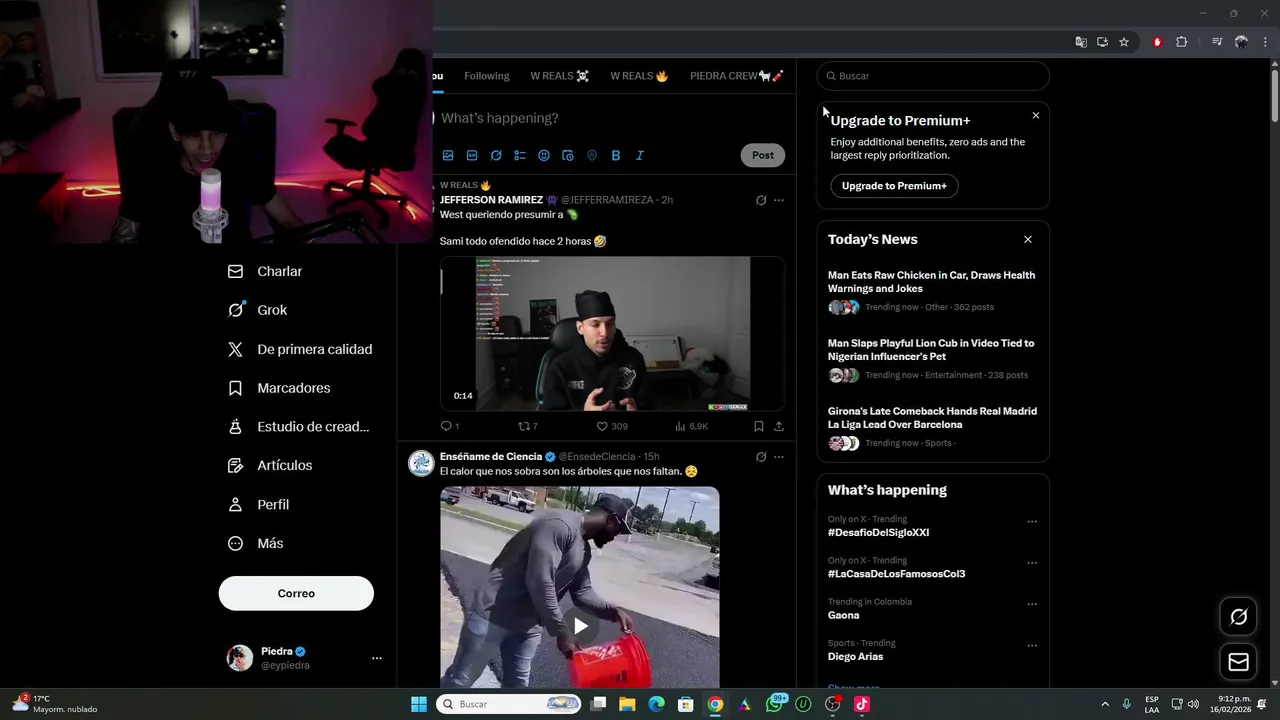The image size is (1280, 720).
Task: Open trend #DesafioDelSigloXXI
Action: (x=878, y=533)
